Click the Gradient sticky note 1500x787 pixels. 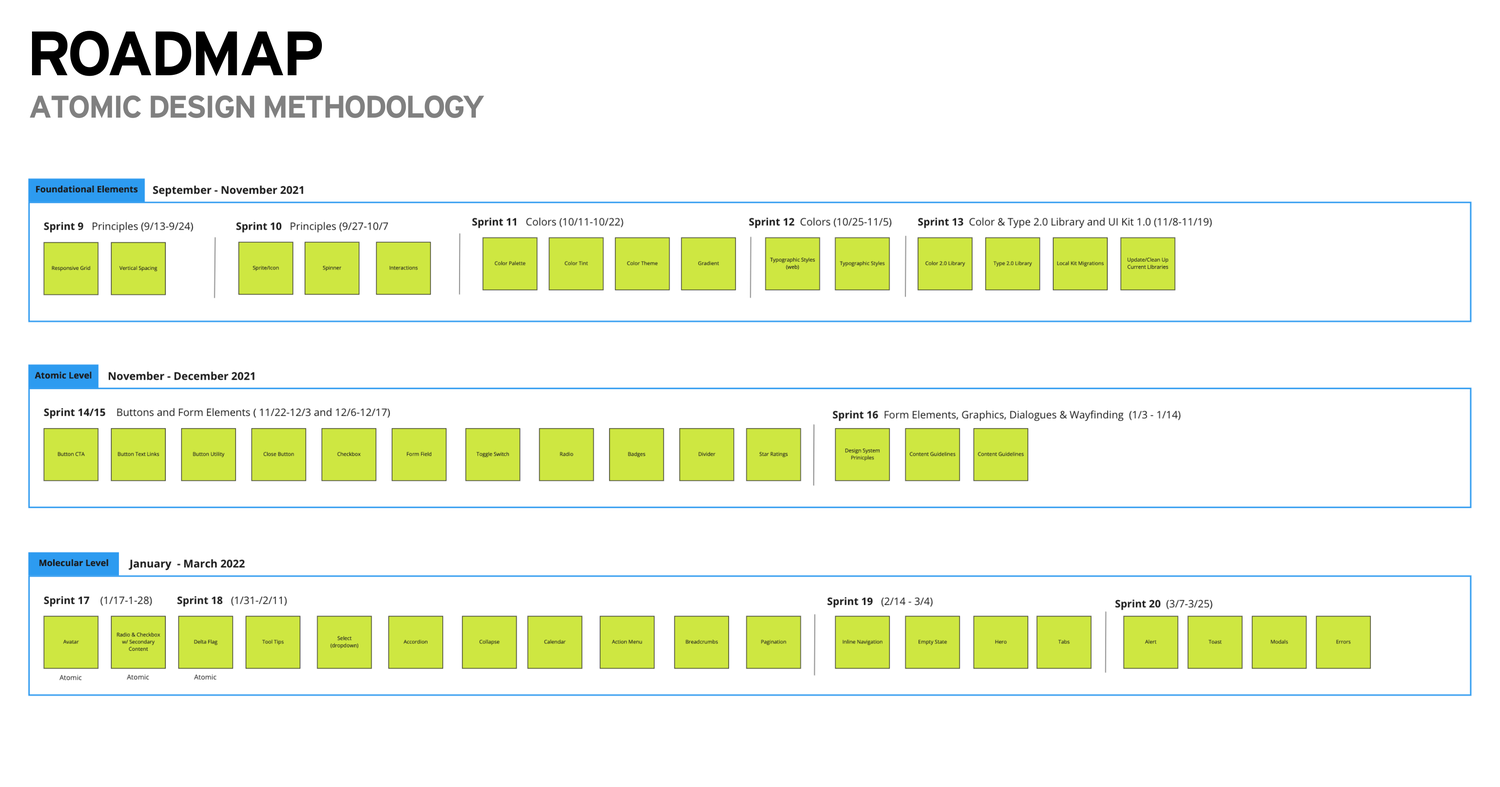(x=709, y=264)
